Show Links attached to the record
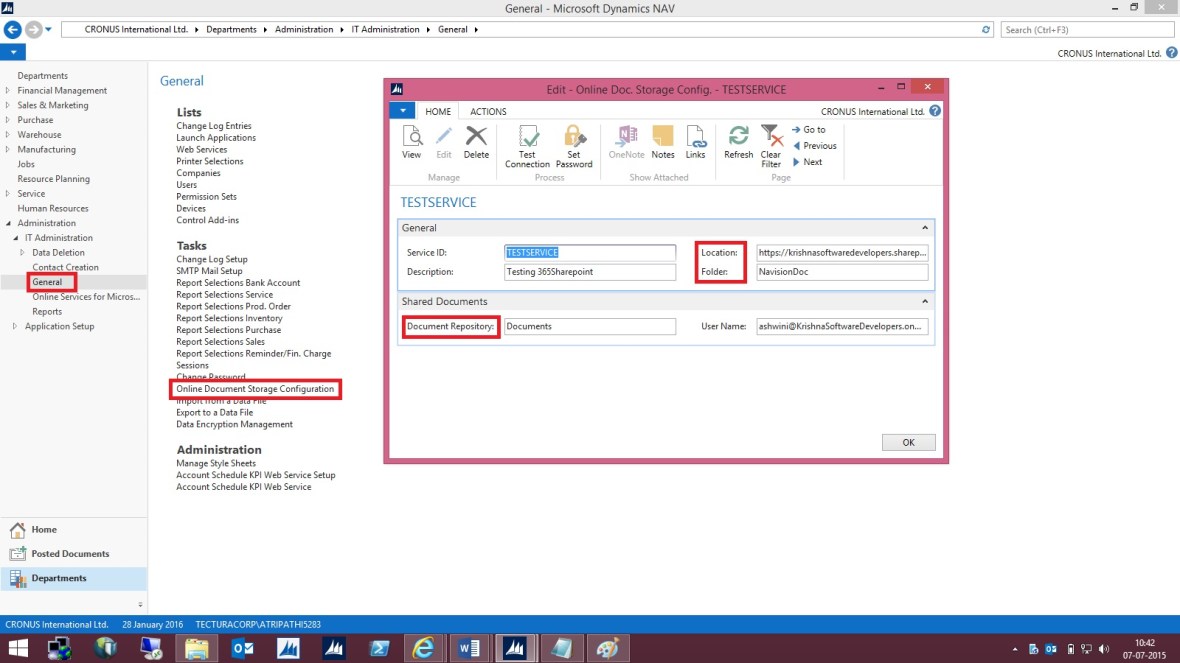The image size is (1180, 663). click(x=695, y=146)
